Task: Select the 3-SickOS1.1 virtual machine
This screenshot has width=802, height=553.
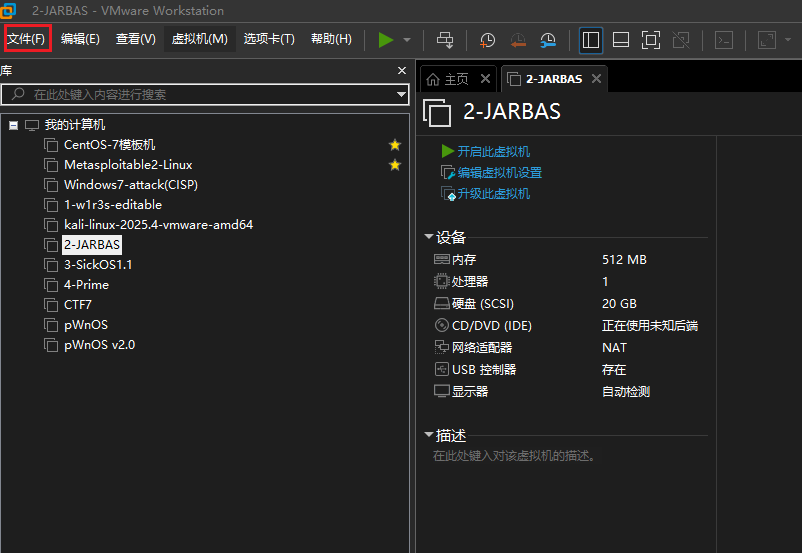Action: pos(98,264)
